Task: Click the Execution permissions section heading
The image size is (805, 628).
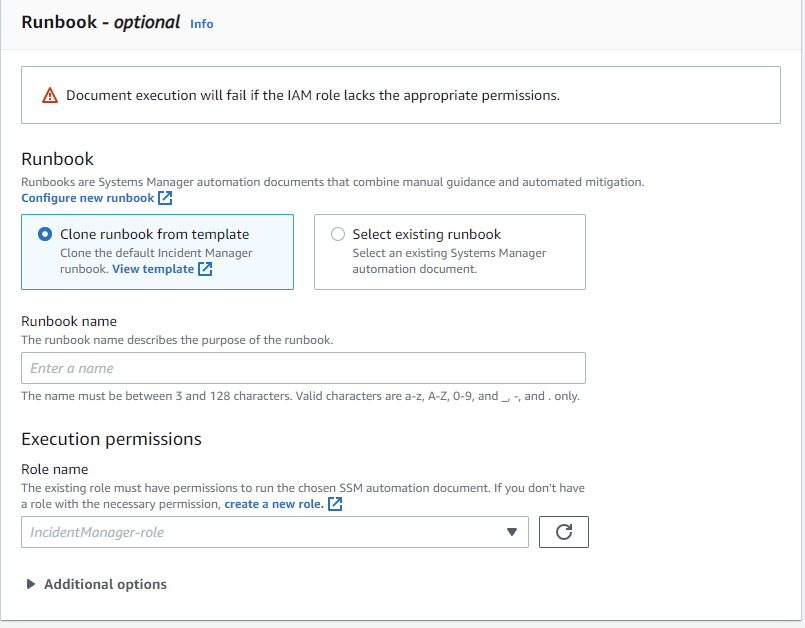Action: [x=111, y=440]
